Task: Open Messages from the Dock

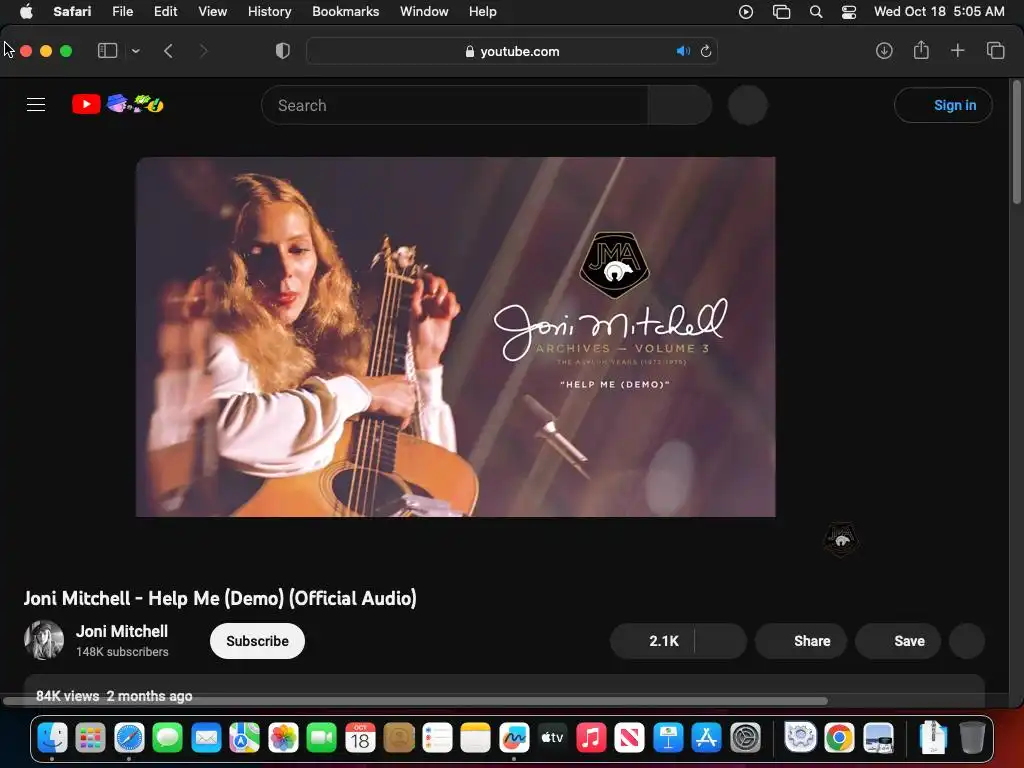Action: point(167,738)
